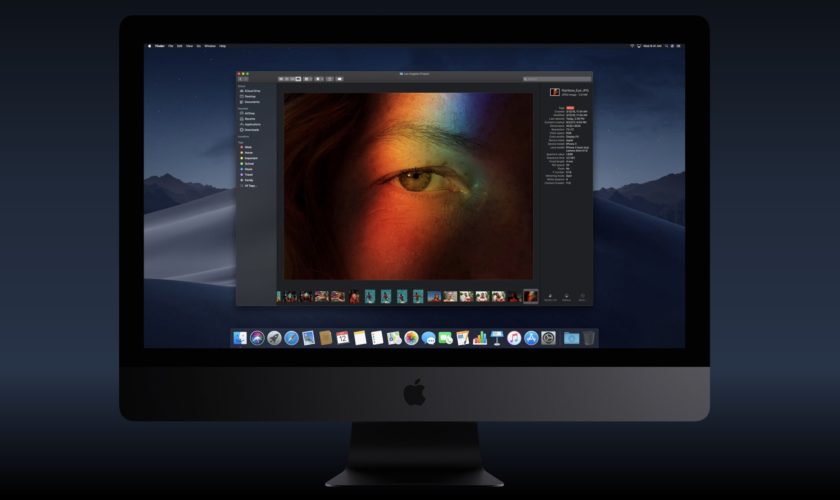Viewport: 840px width, 500px height.
Task: Go forward in Finder window
Action: point(246,79)
